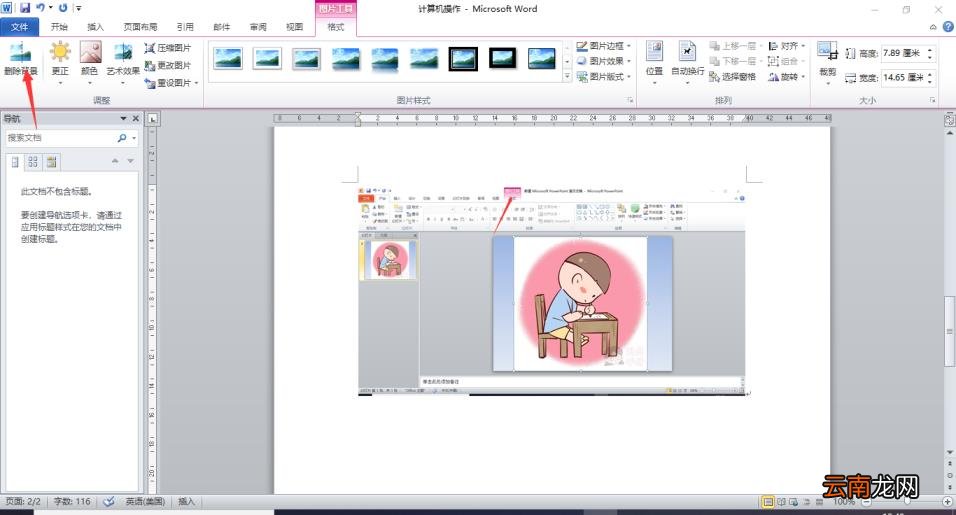Select the 格式 Format tab under 图片工具
This screenshot has height=515, width=956.
pyautogui.click(x=336, y=27)
